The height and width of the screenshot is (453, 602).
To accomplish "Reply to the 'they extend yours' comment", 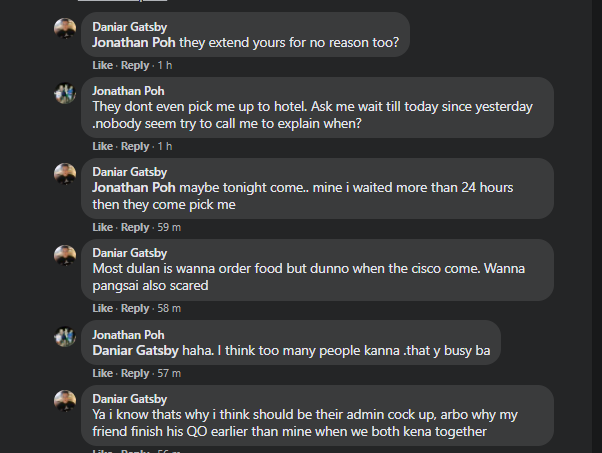I will 135,65.
